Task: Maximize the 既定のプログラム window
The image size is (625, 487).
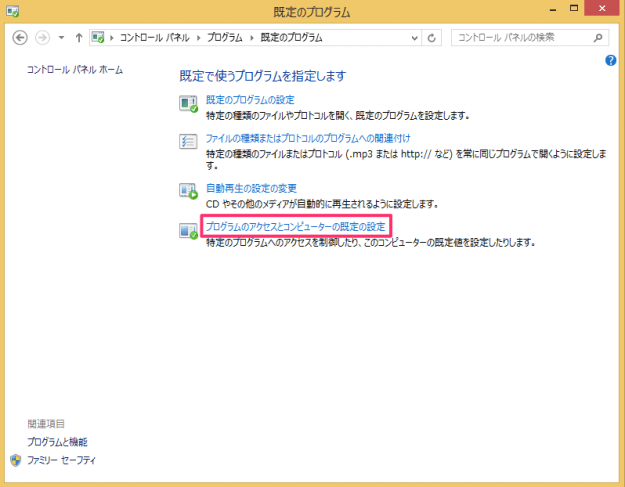Action: [x=574, y=8]
